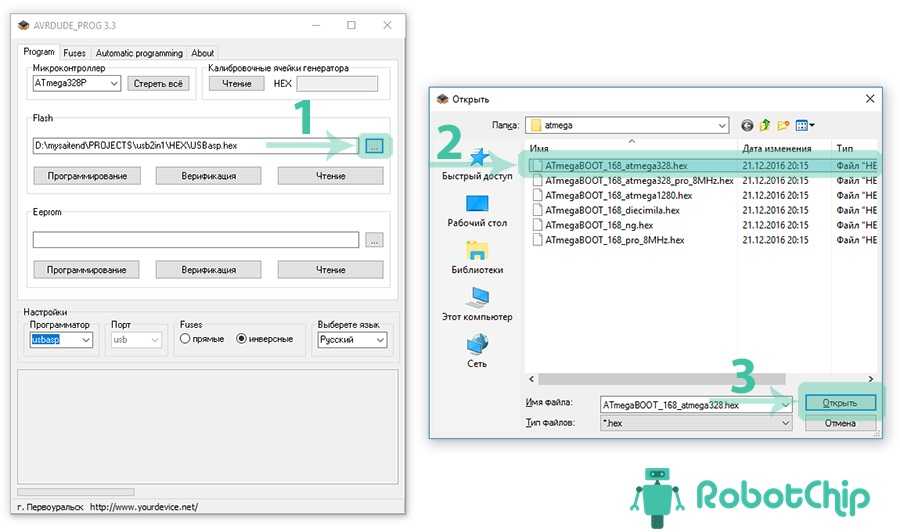The height and width of the screenshot is (532, 900).
Task: Select ATmegaBOOT_168_diecimila.hex file
Action: click(612, 211)
